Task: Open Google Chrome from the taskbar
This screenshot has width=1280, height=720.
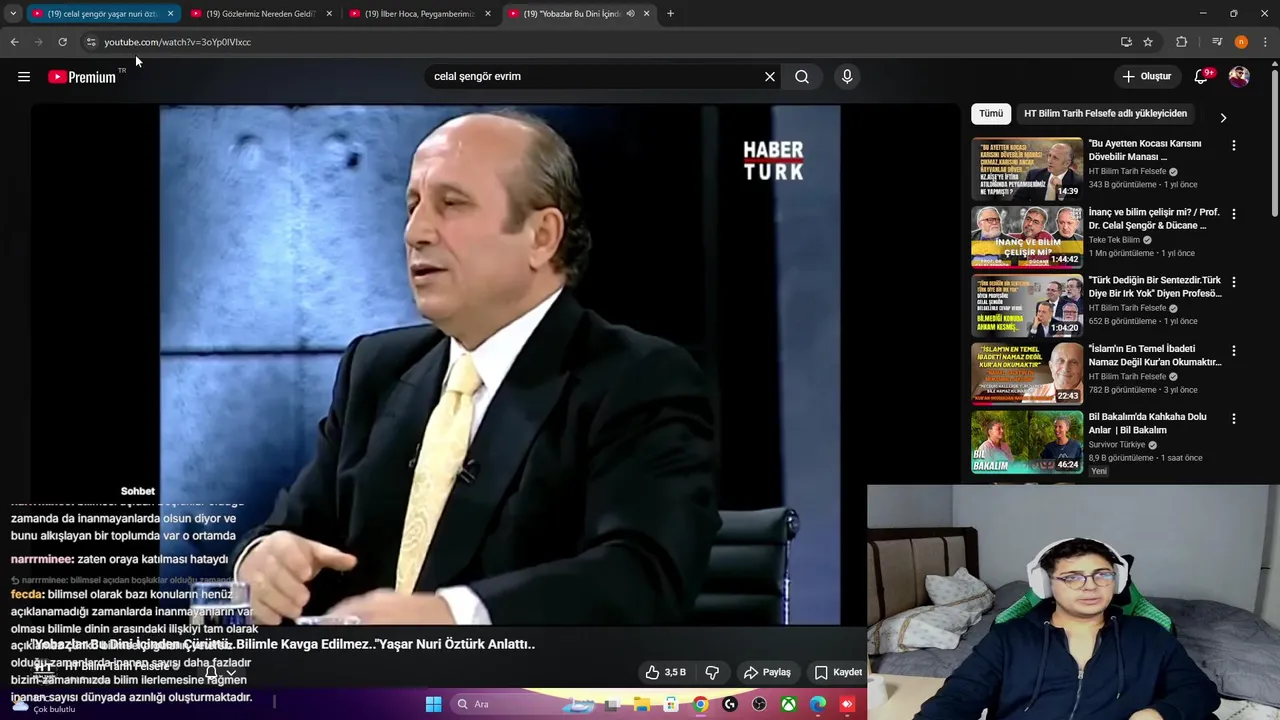Action: (700, 704)
